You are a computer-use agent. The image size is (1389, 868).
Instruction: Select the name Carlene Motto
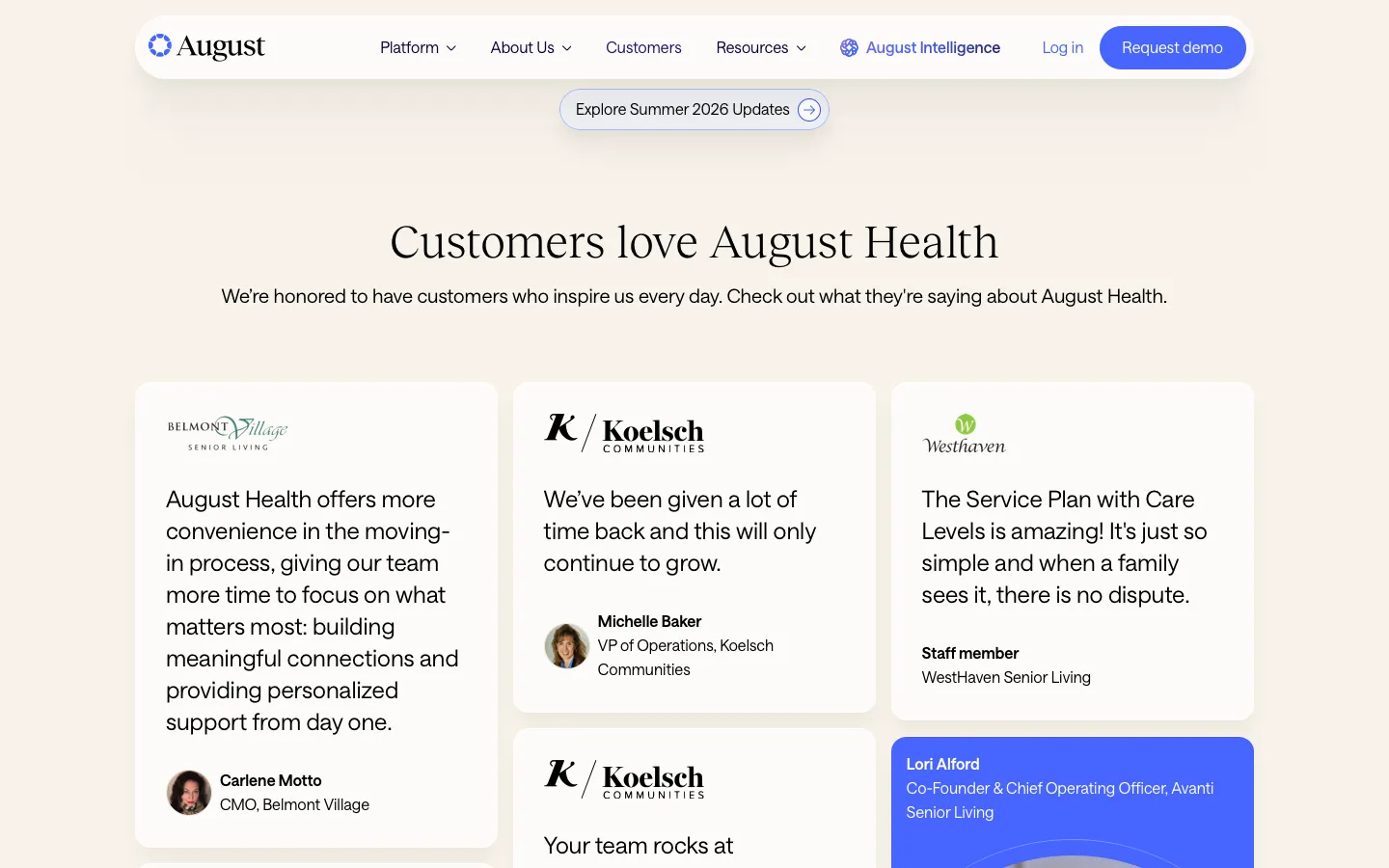tap(270, 780)
